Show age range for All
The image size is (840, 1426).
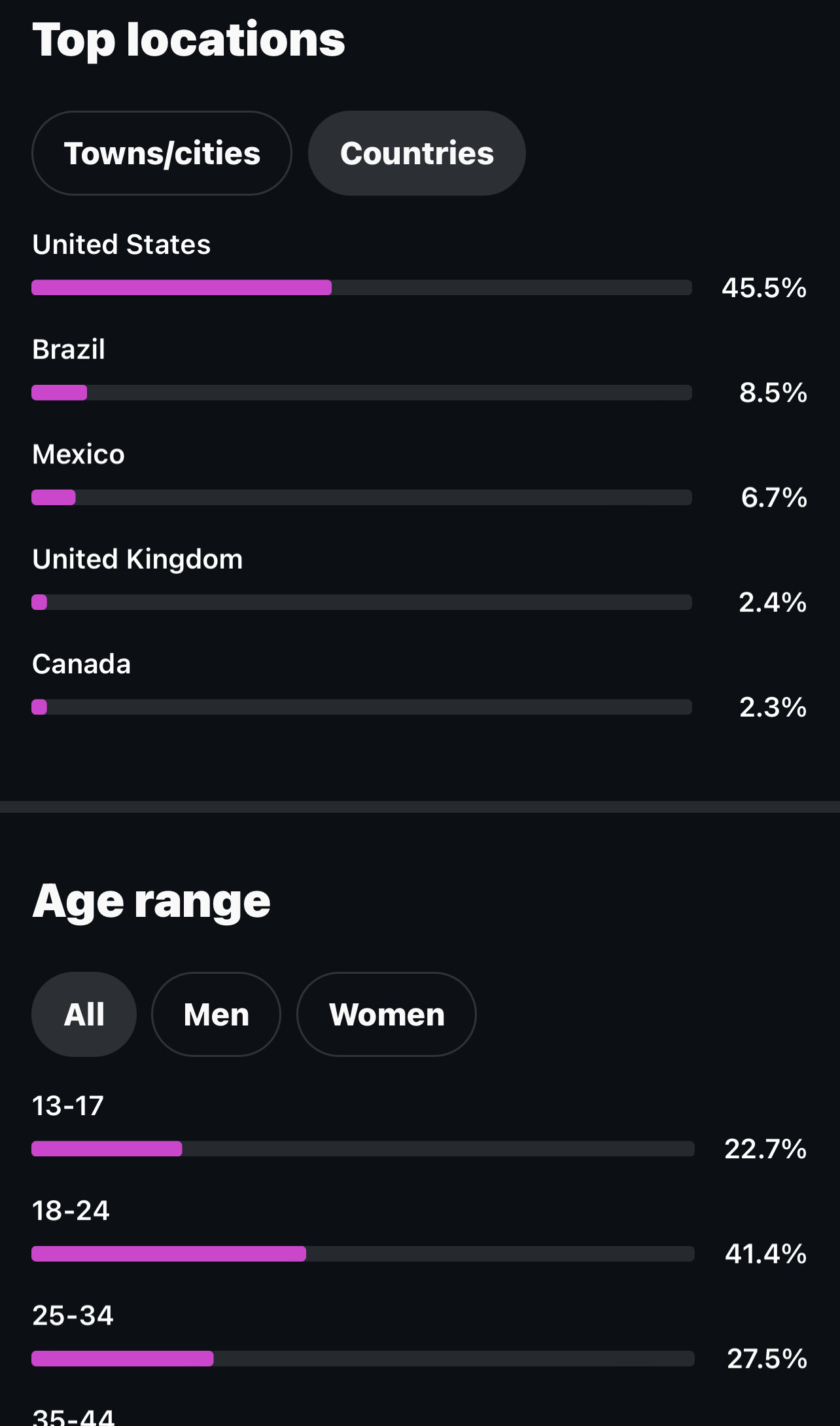pyautogui.click(x=84, y=1014)
